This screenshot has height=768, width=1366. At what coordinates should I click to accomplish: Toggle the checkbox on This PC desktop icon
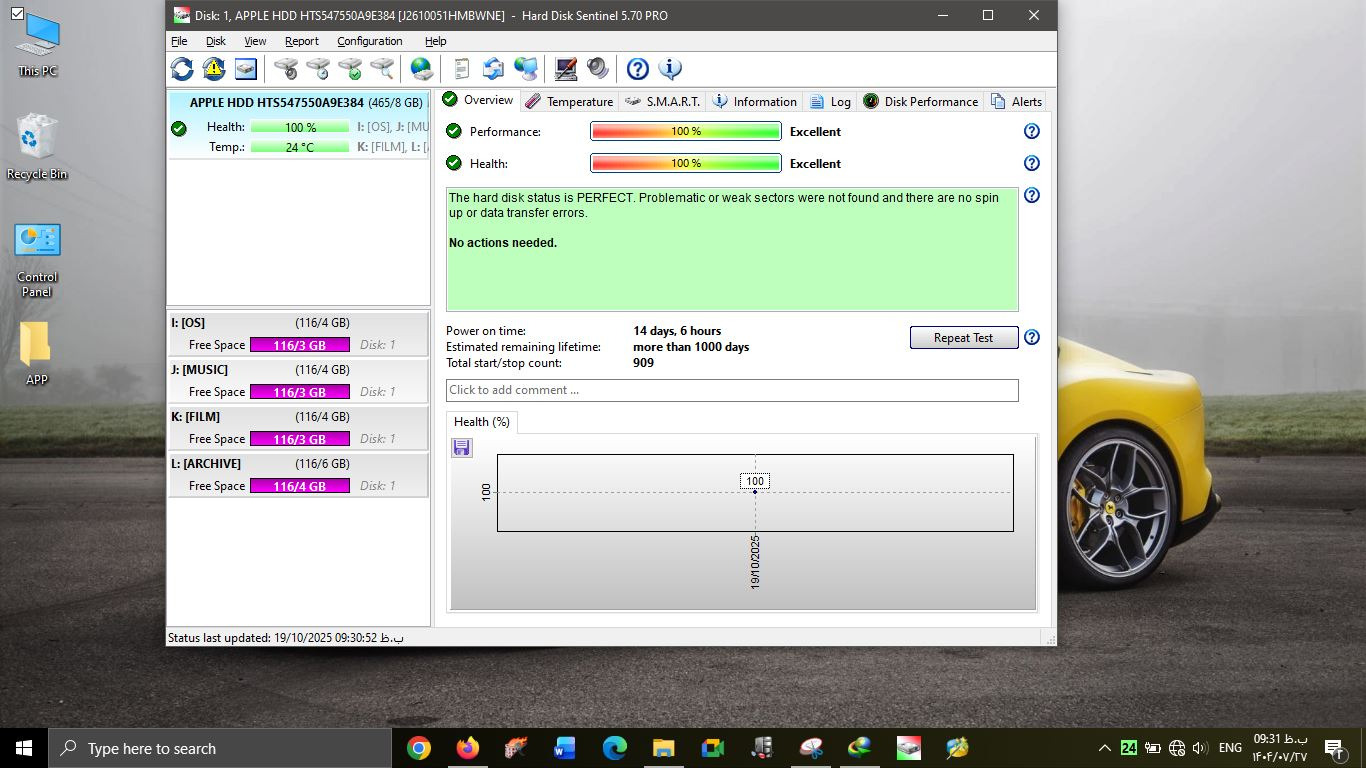coord(17,14)
